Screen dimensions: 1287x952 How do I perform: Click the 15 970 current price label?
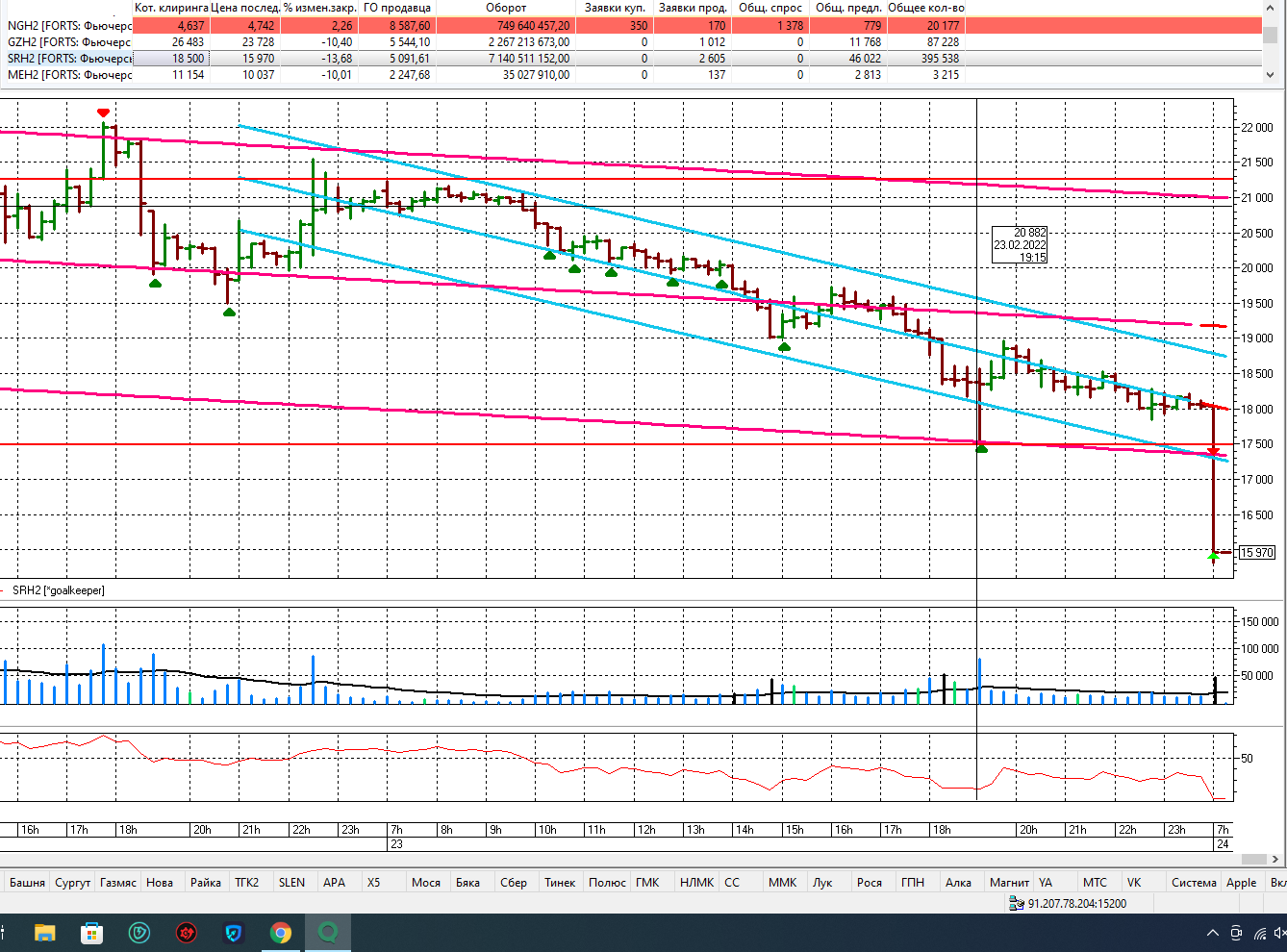pyautogui.click(x=1256, y=553)
